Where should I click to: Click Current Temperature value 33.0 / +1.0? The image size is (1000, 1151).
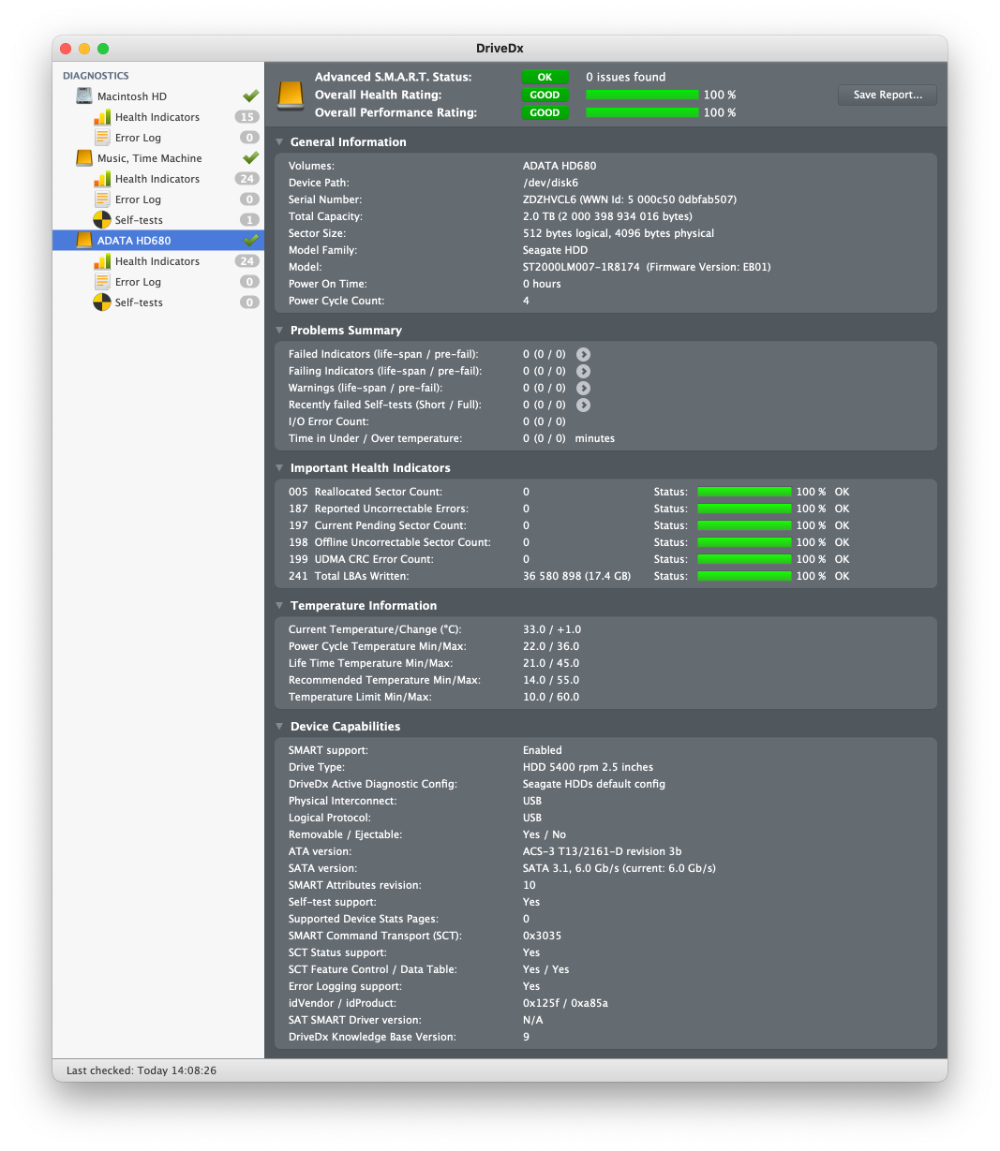(551, 630)
